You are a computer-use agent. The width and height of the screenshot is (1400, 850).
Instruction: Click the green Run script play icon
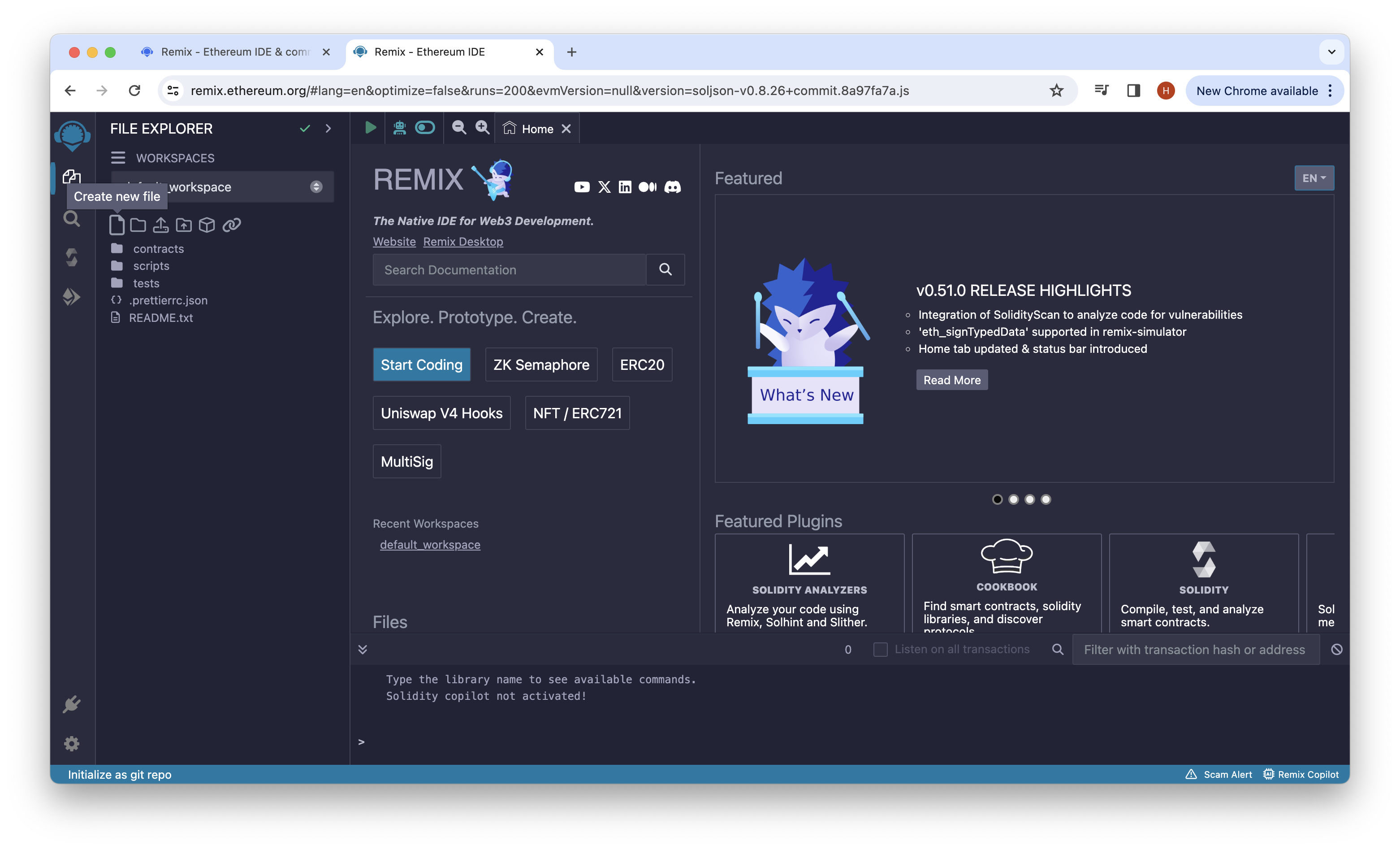[x=371, y=128]
